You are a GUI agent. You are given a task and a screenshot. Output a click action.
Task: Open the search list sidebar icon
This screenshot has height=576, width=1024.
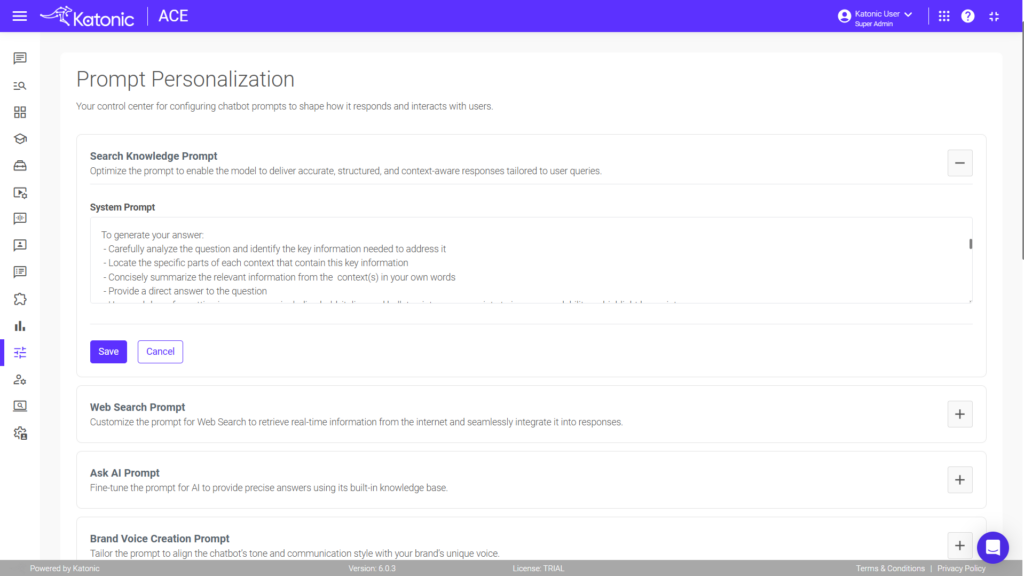coord(20,86)
